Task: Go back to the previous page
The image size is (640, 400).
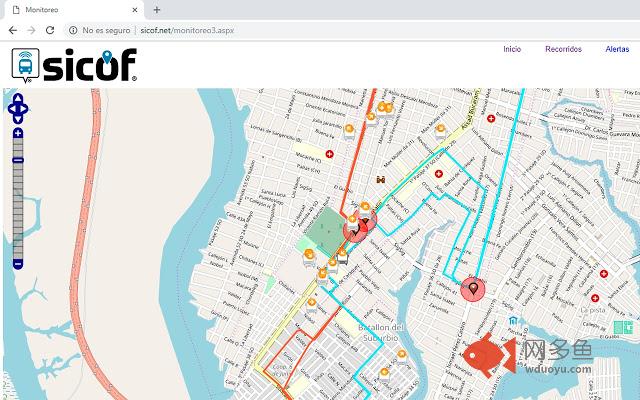Action: [13, 30]
